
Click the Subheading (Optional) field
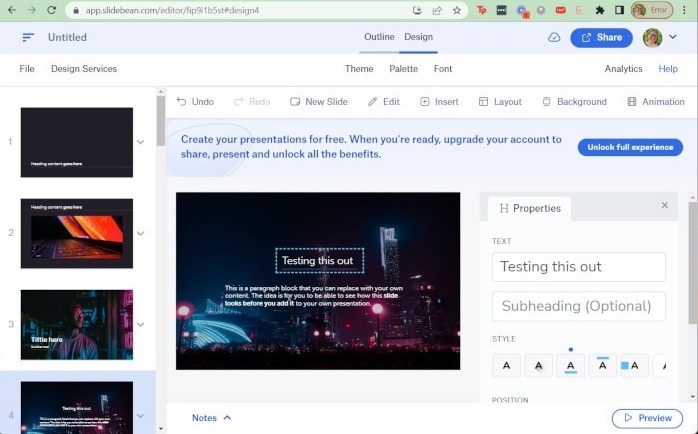pyautogui.click(x=579, y=306)
